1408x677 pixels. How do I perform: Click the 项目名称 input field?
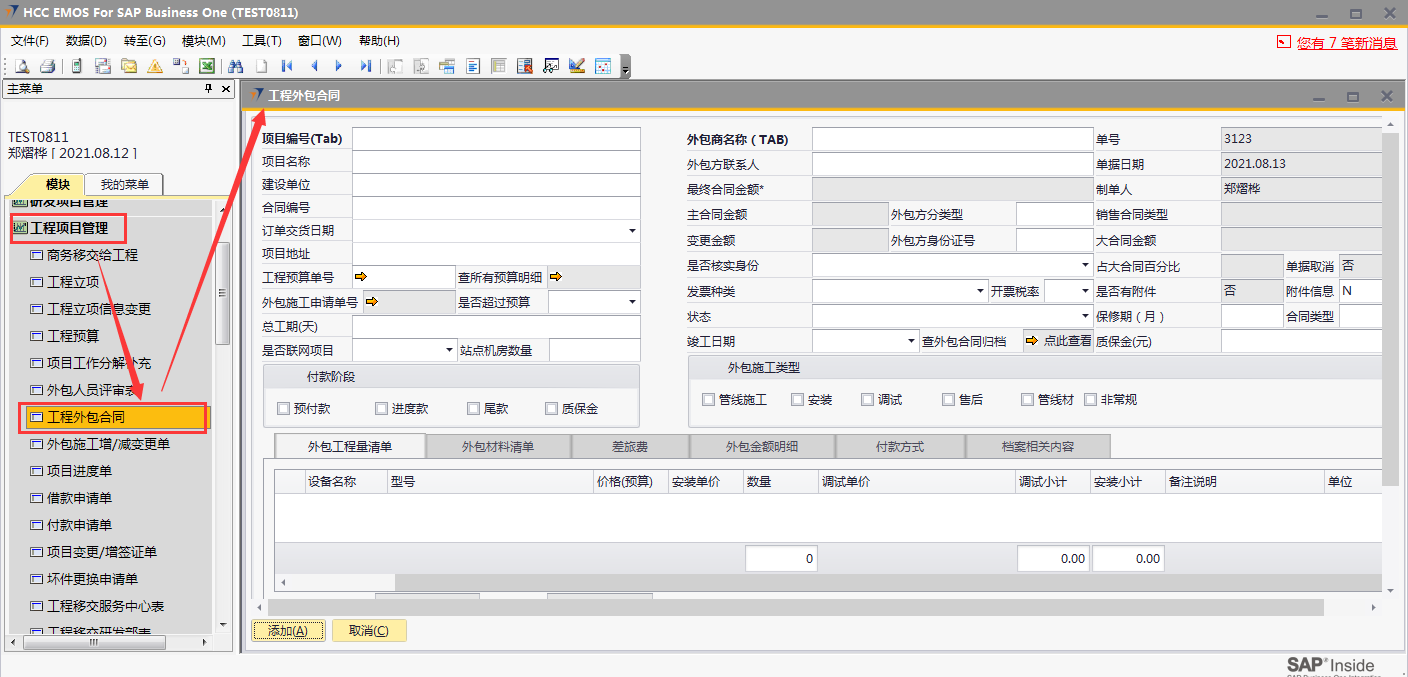pos(495,162)
